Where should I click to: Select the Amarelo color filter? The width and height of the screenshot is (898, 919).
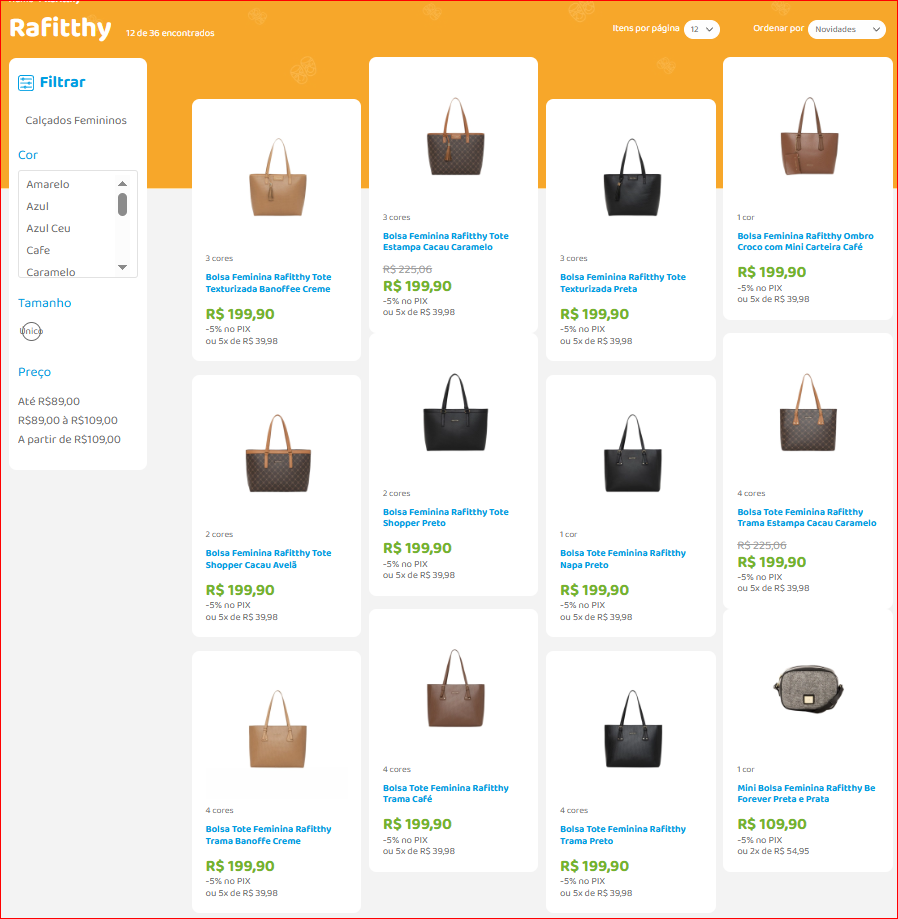[48, 184]
